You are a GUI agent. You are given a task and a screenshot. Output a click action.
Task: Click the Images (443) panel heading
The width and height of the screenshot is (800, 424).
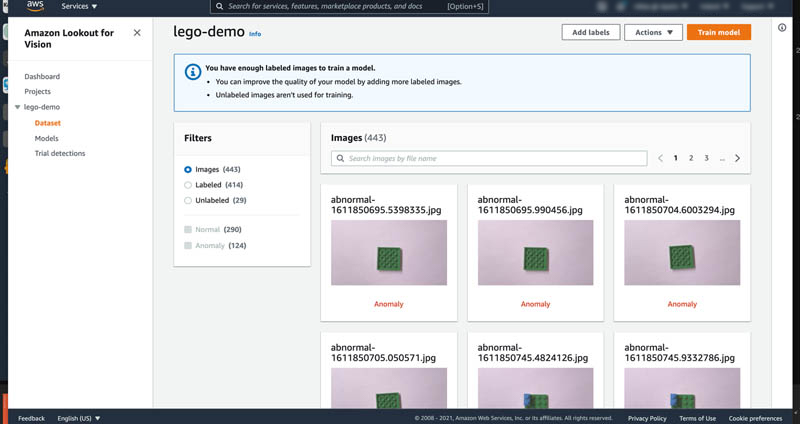tap(358, 138)
